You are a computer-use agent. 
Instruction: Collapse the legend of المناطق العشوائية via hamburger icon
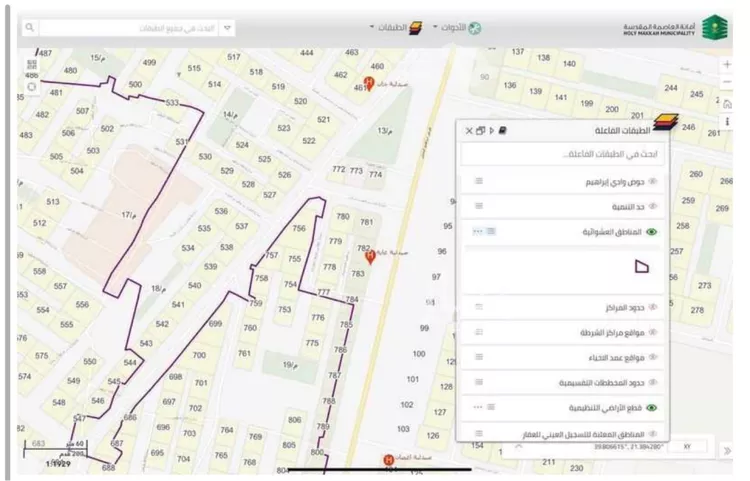click(491, 231)
